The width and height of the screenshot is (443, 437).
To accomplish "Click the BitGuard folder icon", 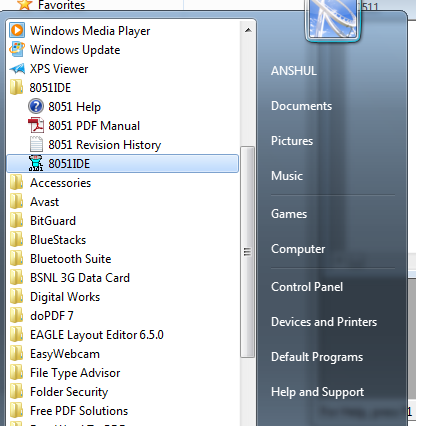I will pyautogui.click(x=16, y=220).
